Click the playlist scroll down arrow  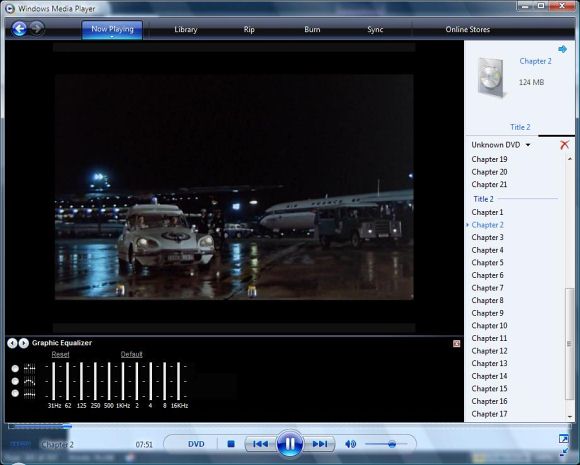(x=570, y=417)
